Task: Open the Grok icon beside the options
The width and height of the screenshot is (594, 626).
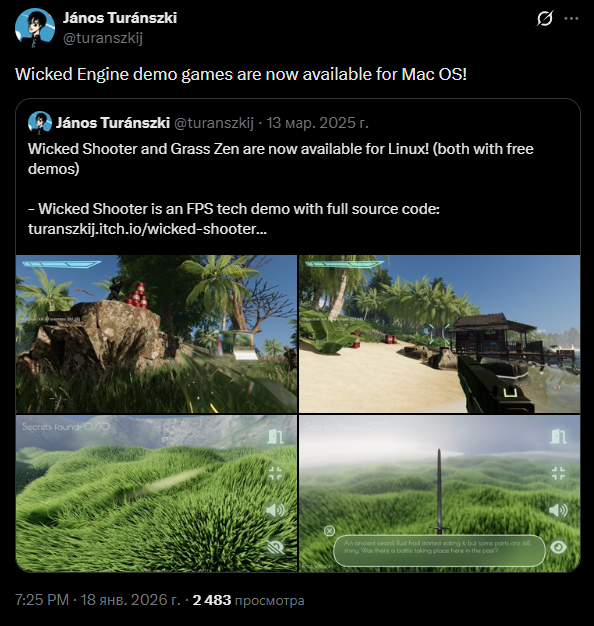Action: 544,18
